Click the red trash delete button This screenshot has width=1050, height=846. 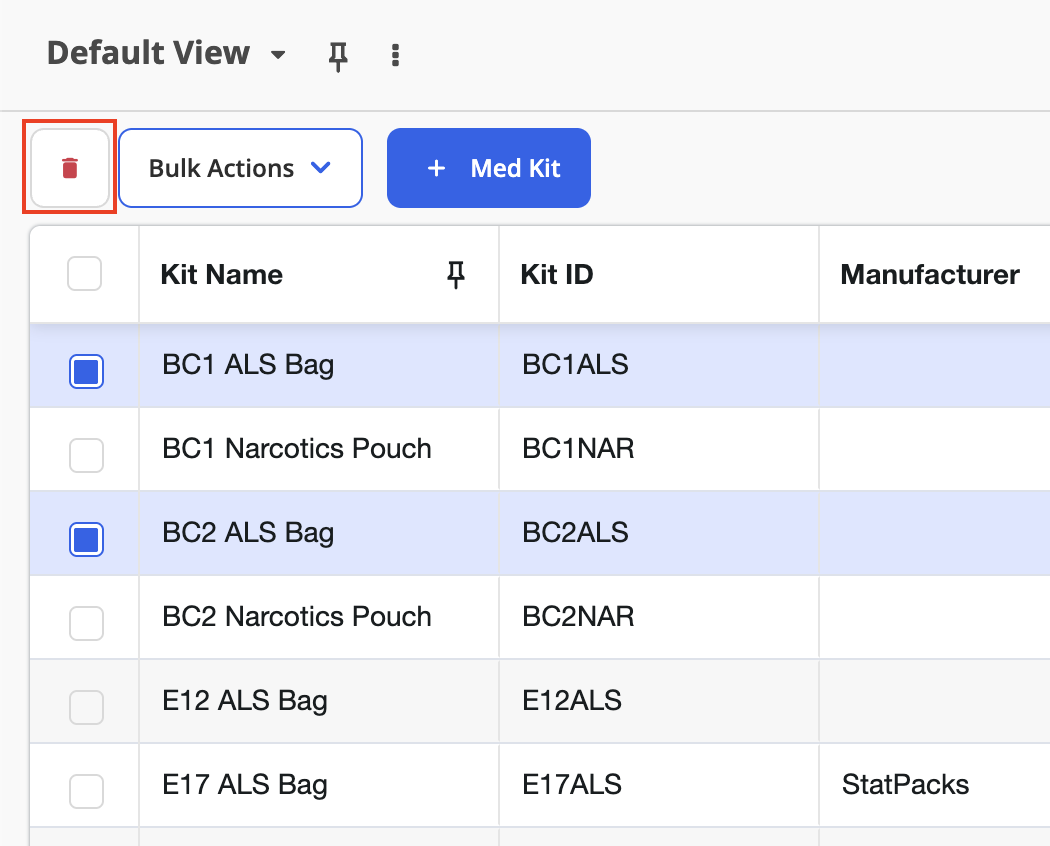(x=70, y=167)
